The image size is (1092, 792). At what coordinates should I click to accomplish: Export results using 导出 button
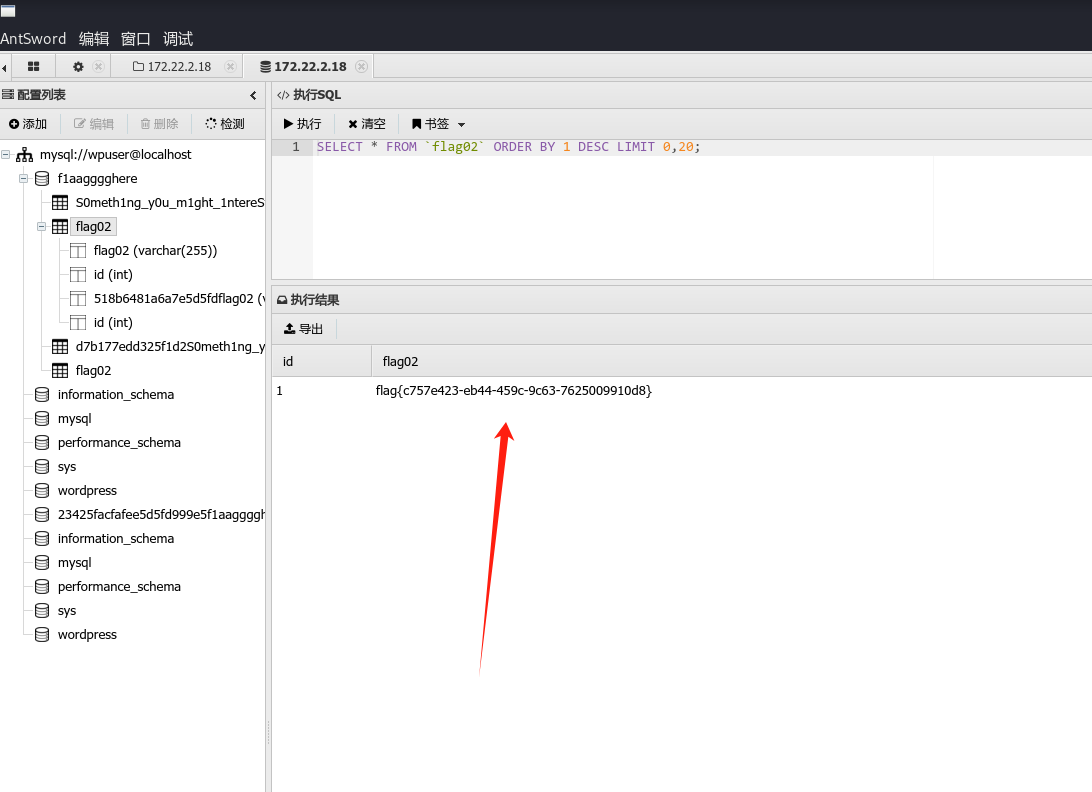[x=304, y=329]
